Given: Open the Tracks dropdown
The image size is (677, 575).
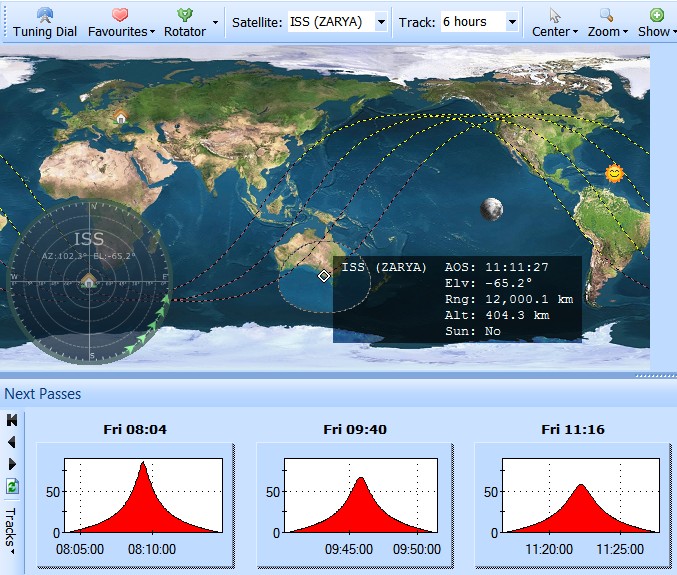Looking at the screenshot, I should pyautogui.click(x=11, y=531).
